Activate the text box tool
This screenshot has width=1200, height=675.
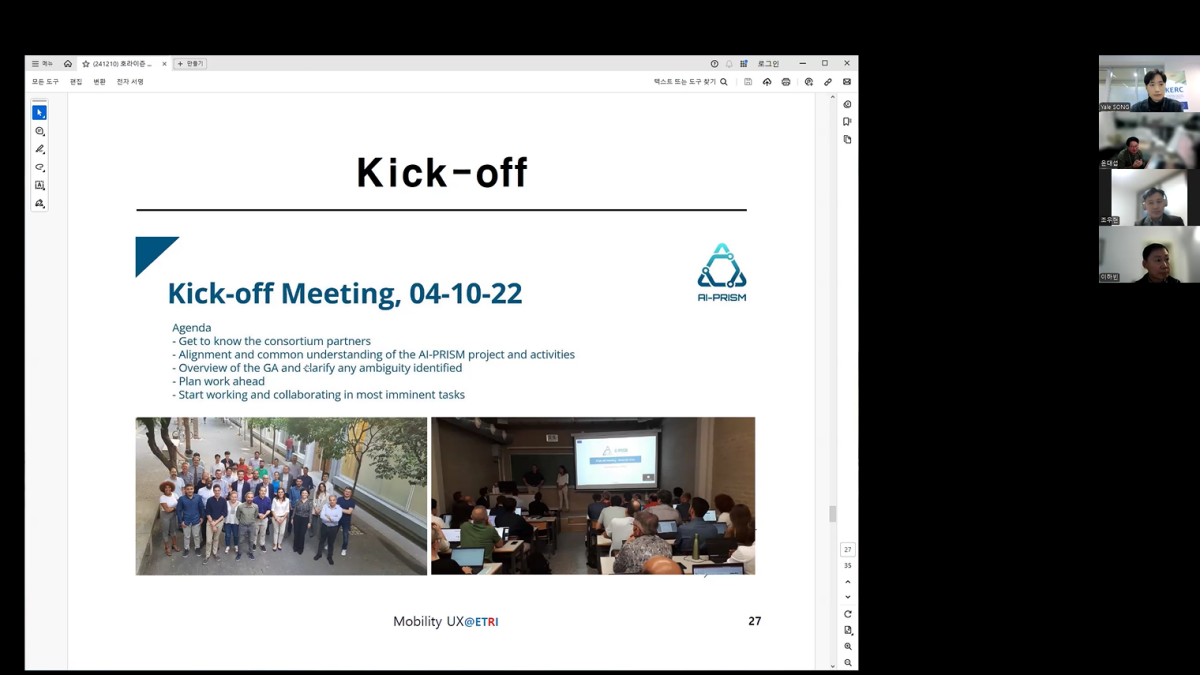(40, 185)
